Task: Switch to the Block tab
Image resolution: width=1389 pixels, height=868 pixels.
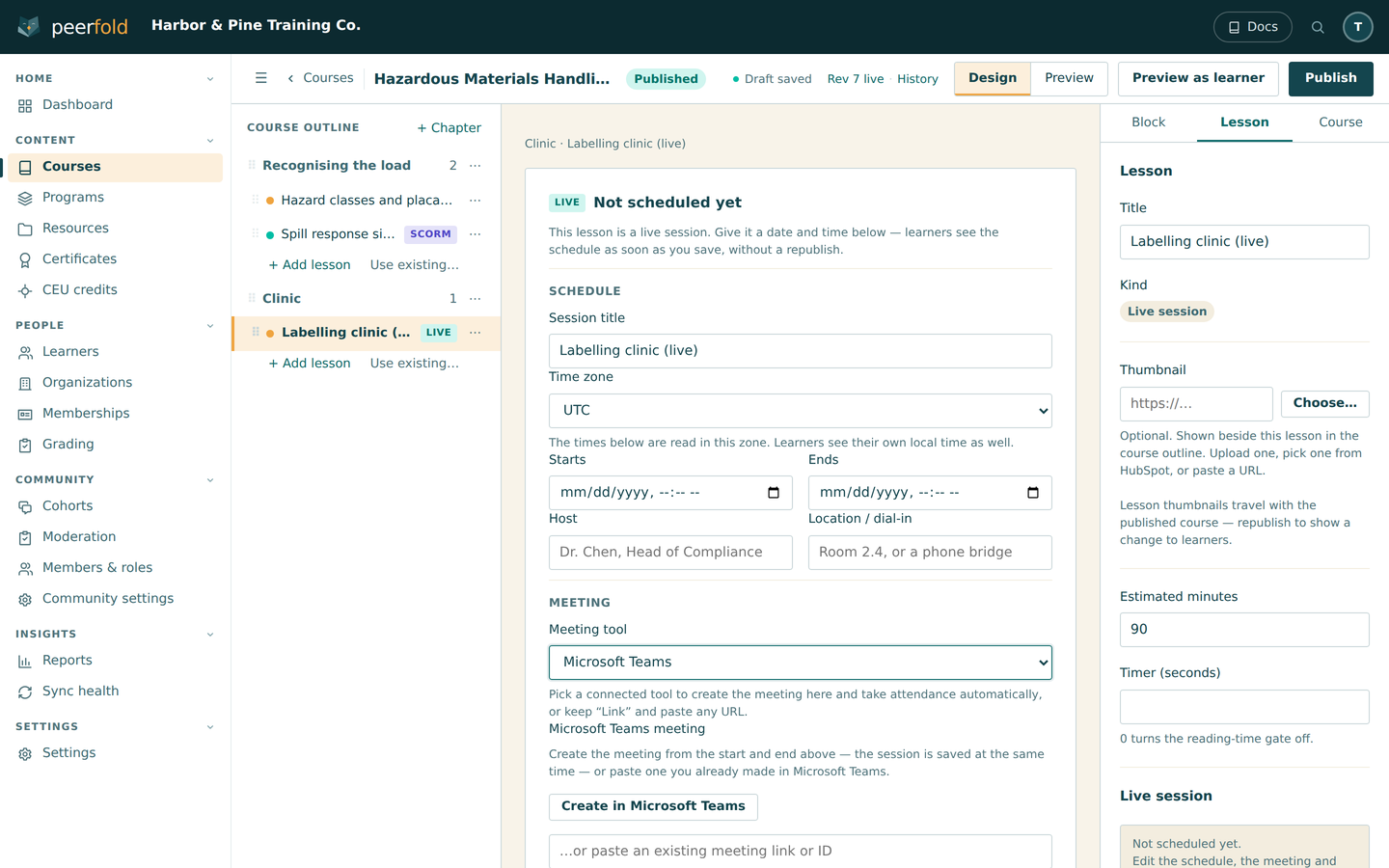Action: [x=1148, y=122]
